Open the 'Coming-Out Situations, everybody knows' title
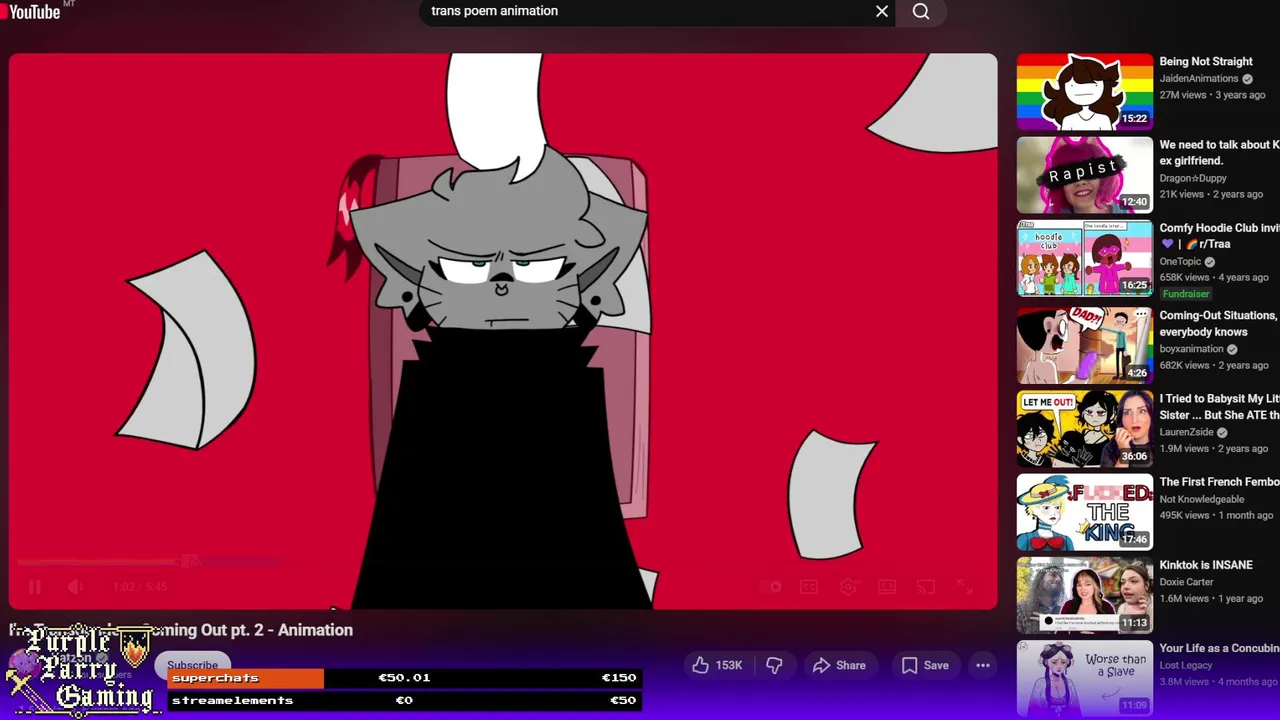This screenshot has height=720, width=1280. pos(1220,323)
